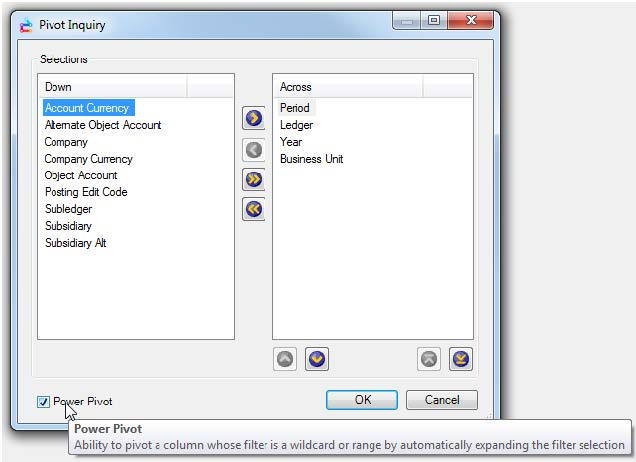Screen dimensions: 636x462
Task: Click the Across column header
Action: pos(347,87)
